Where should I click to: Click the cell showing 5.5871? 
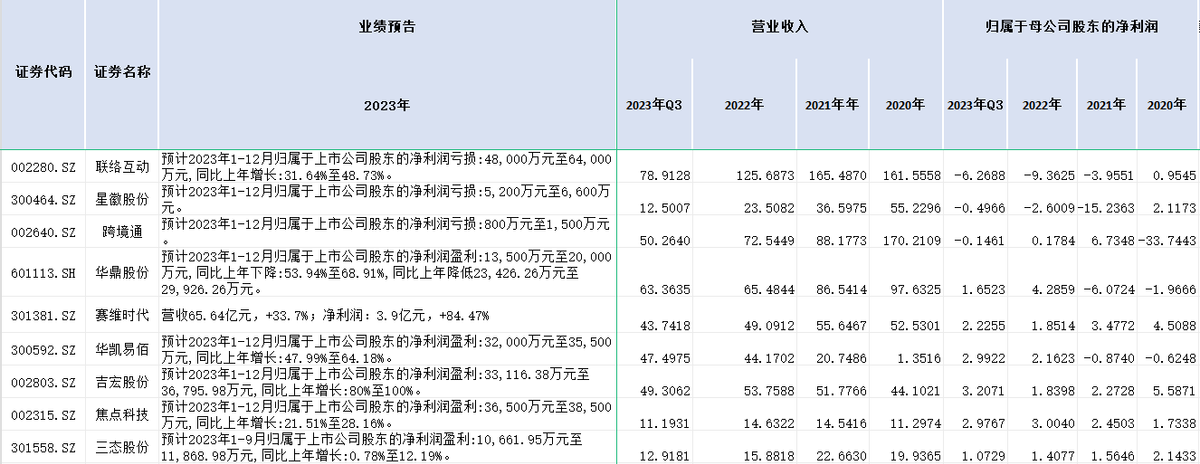pyautogui.click(x=1172, y=390)
